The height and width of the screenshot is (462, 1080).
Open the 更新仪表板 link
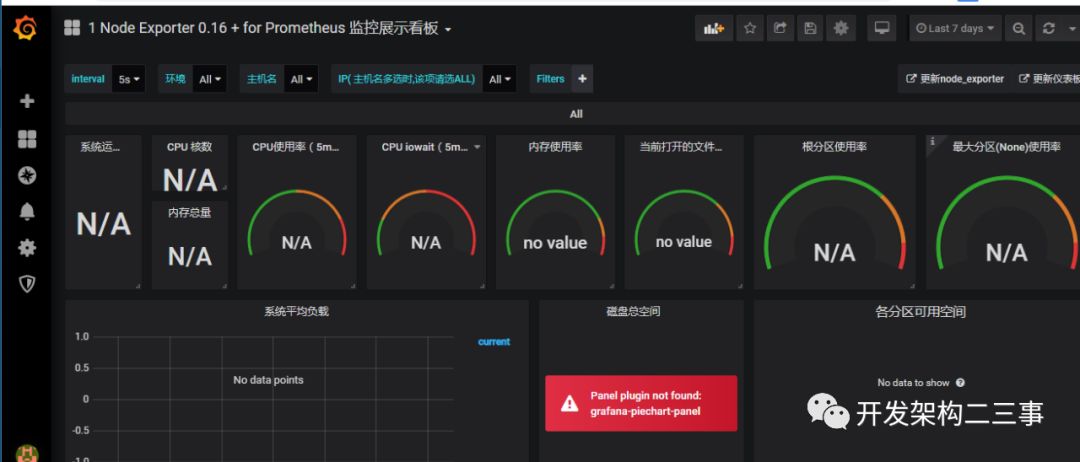(1048, 79)
